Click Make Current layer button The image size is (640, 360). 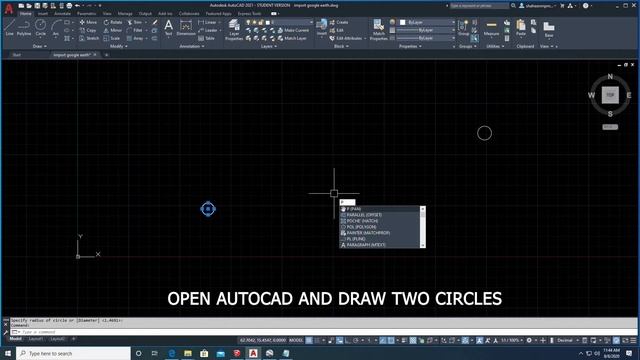pyautogui.click(x=293, y=30)
